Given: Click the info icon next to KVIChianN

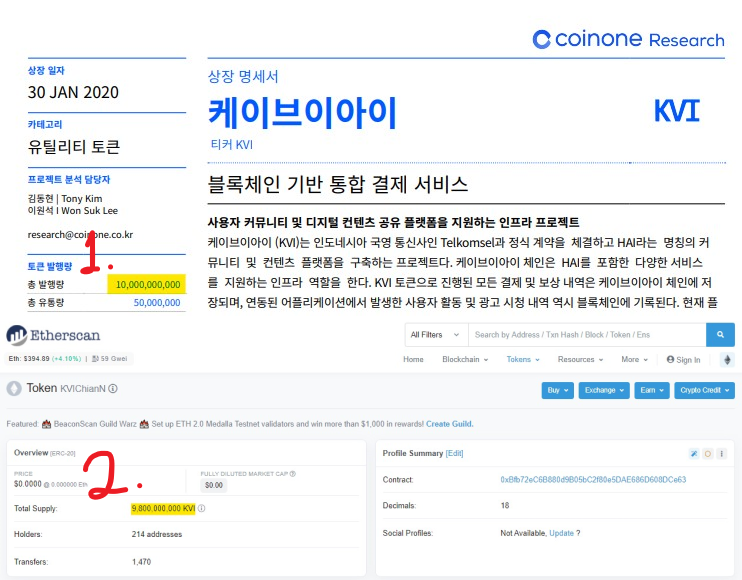Looking at the screenshot, I should (113, 388).
